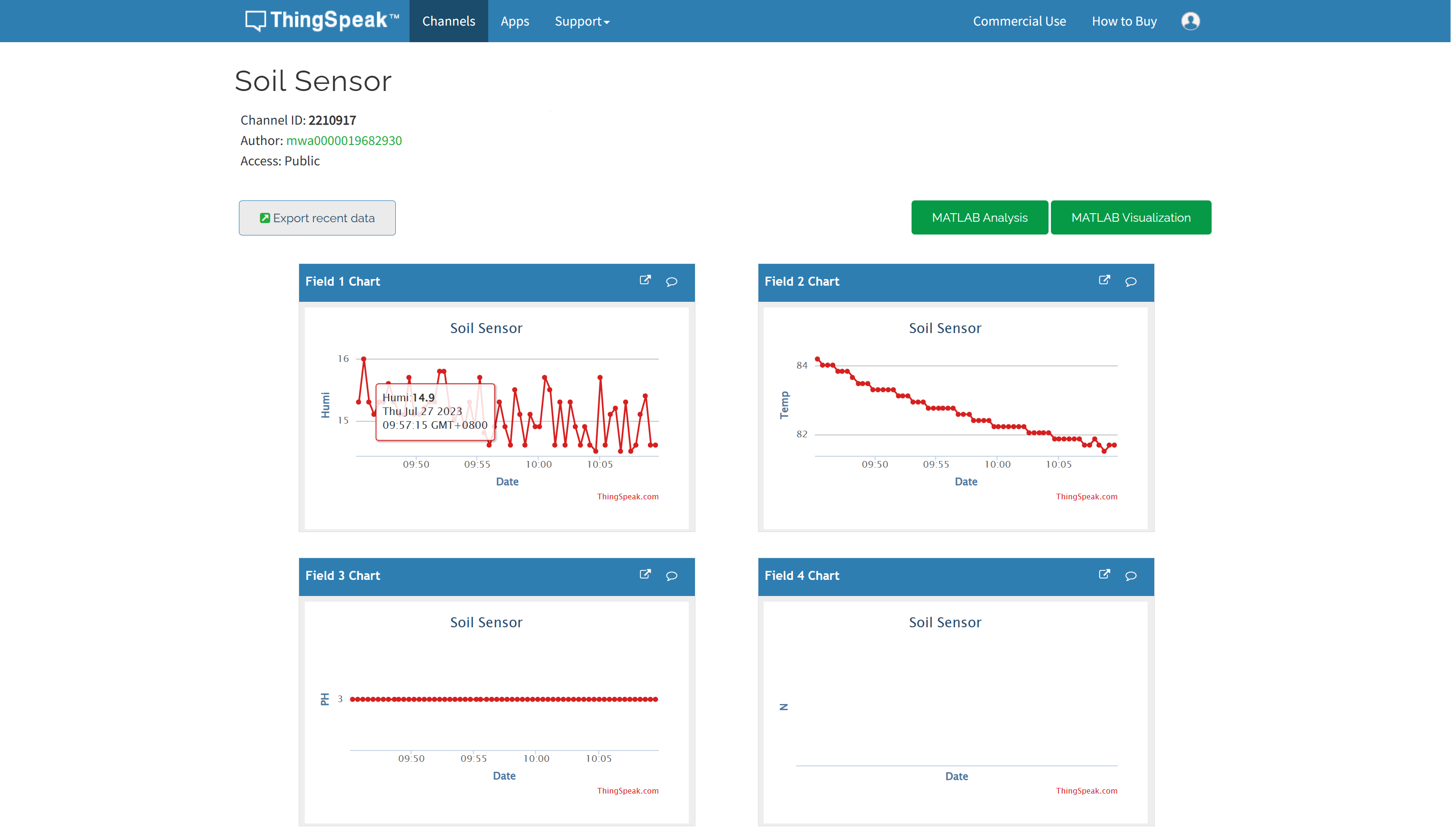Open the user account avatar menu
The image size is (1451, 840).
pos(1190,21)
